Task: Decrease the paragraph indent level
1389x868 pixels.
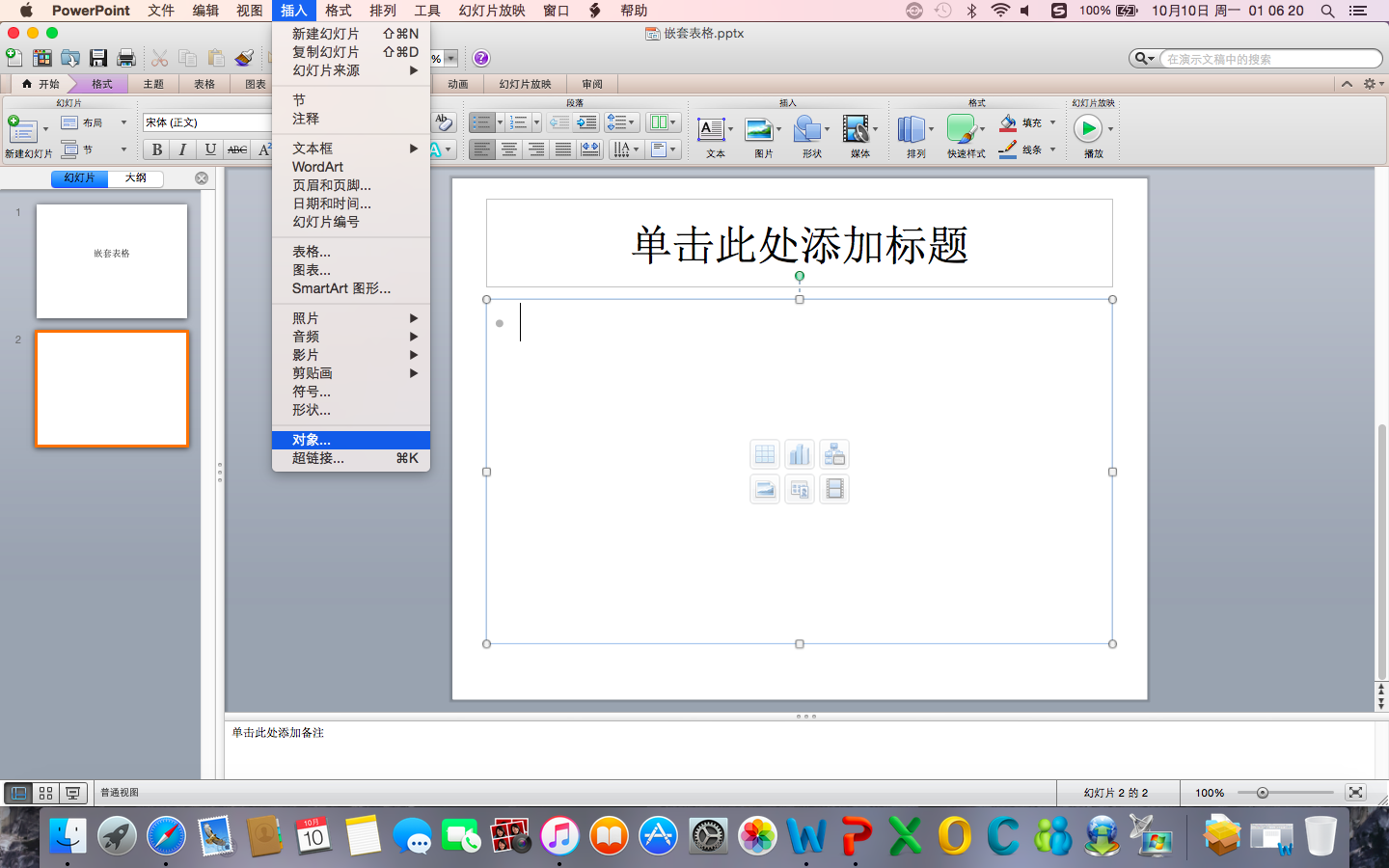Action: [559, 122]
